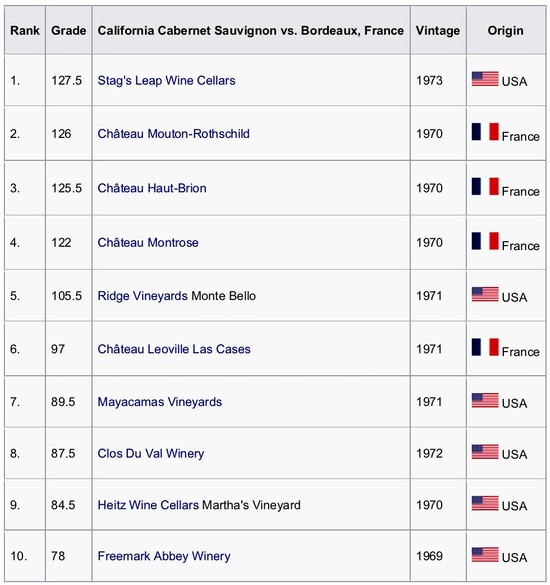Image resolution: width=550 pixels, height=585 pixels.
Task: Click the French flag in the Château Montrose row
Action: [x=485, y=241]
